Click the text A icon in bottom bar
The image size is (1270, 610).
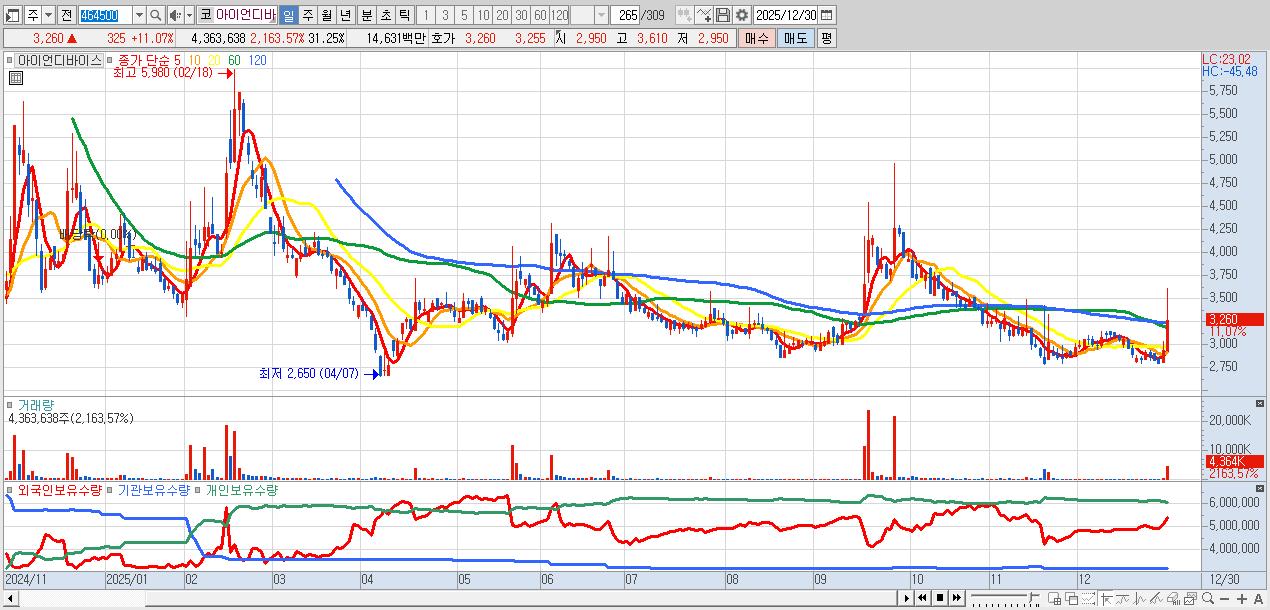click(x=1258, y=599)
